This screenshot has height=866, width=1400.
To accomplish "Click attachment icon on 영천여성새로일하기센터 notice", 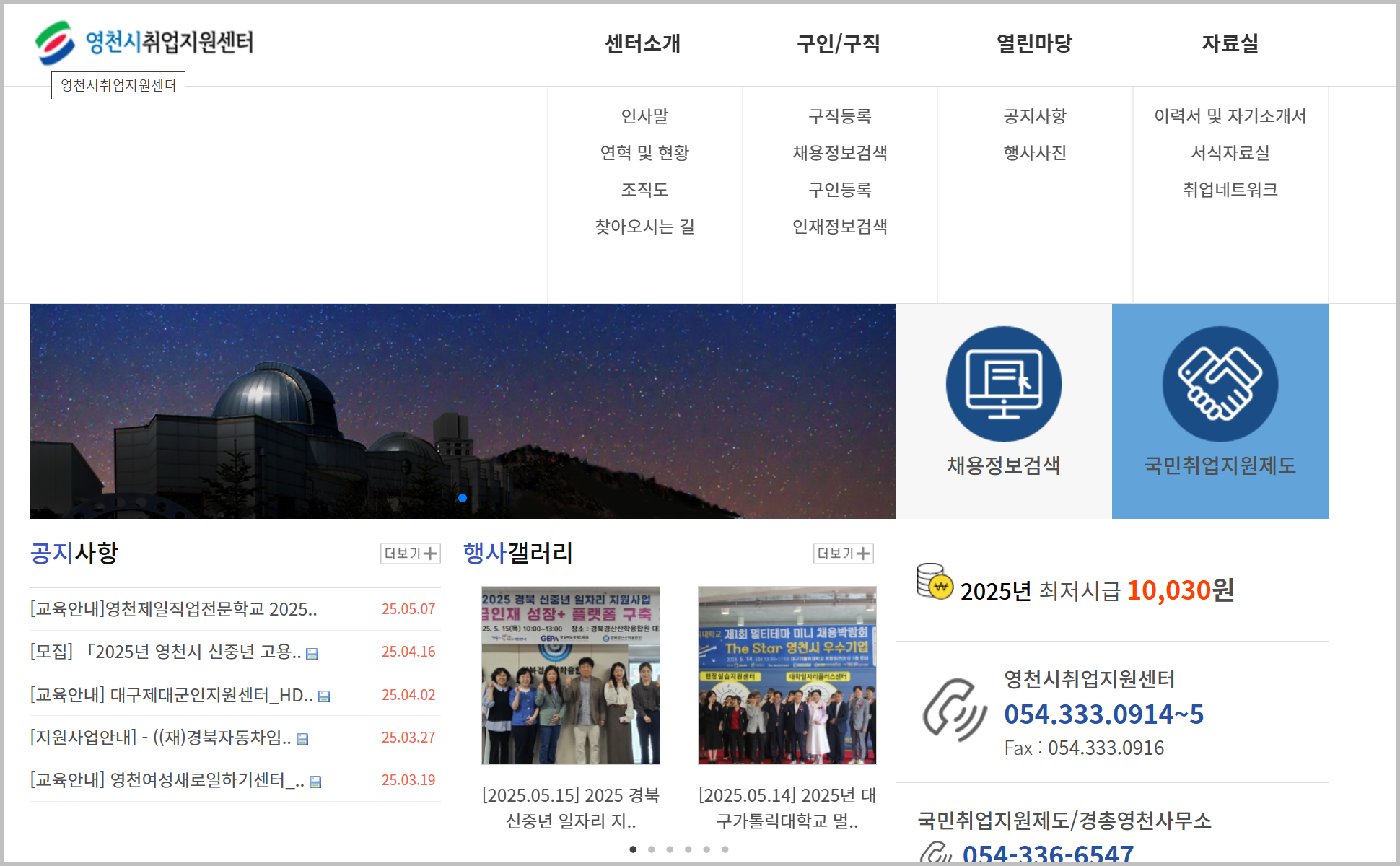I will click(x=315, y=782).
